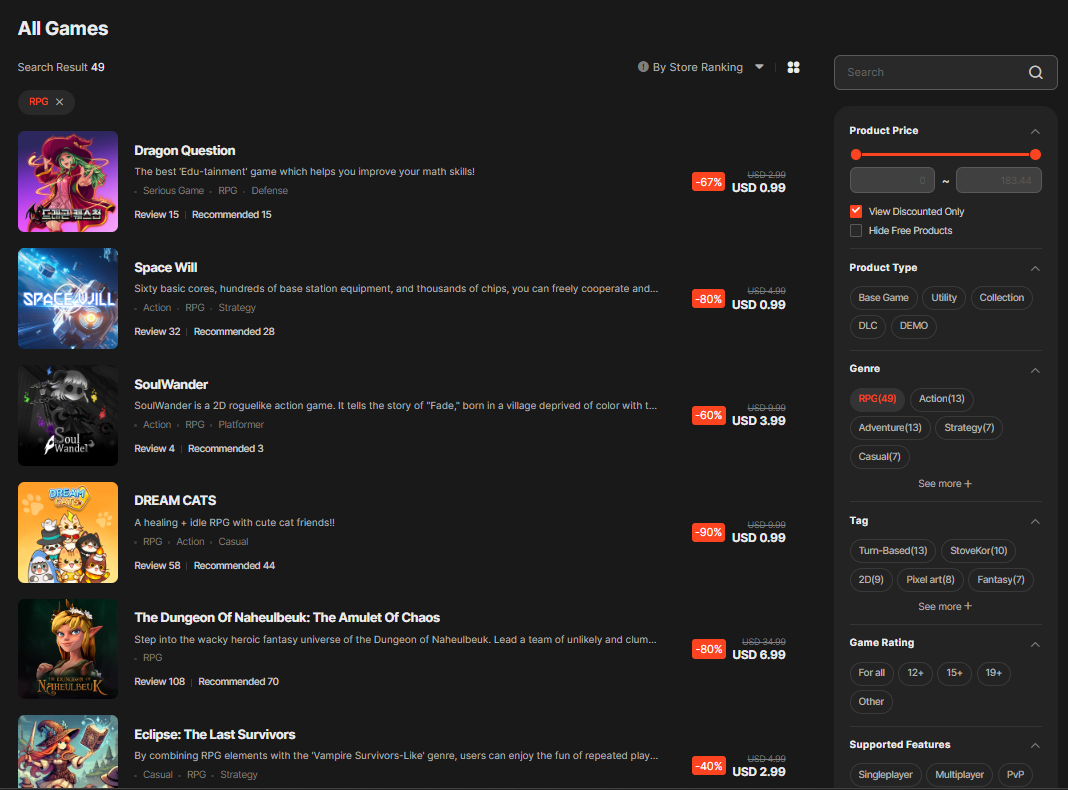
Task: Filter by 2D(9) tag
Action: 871,580
